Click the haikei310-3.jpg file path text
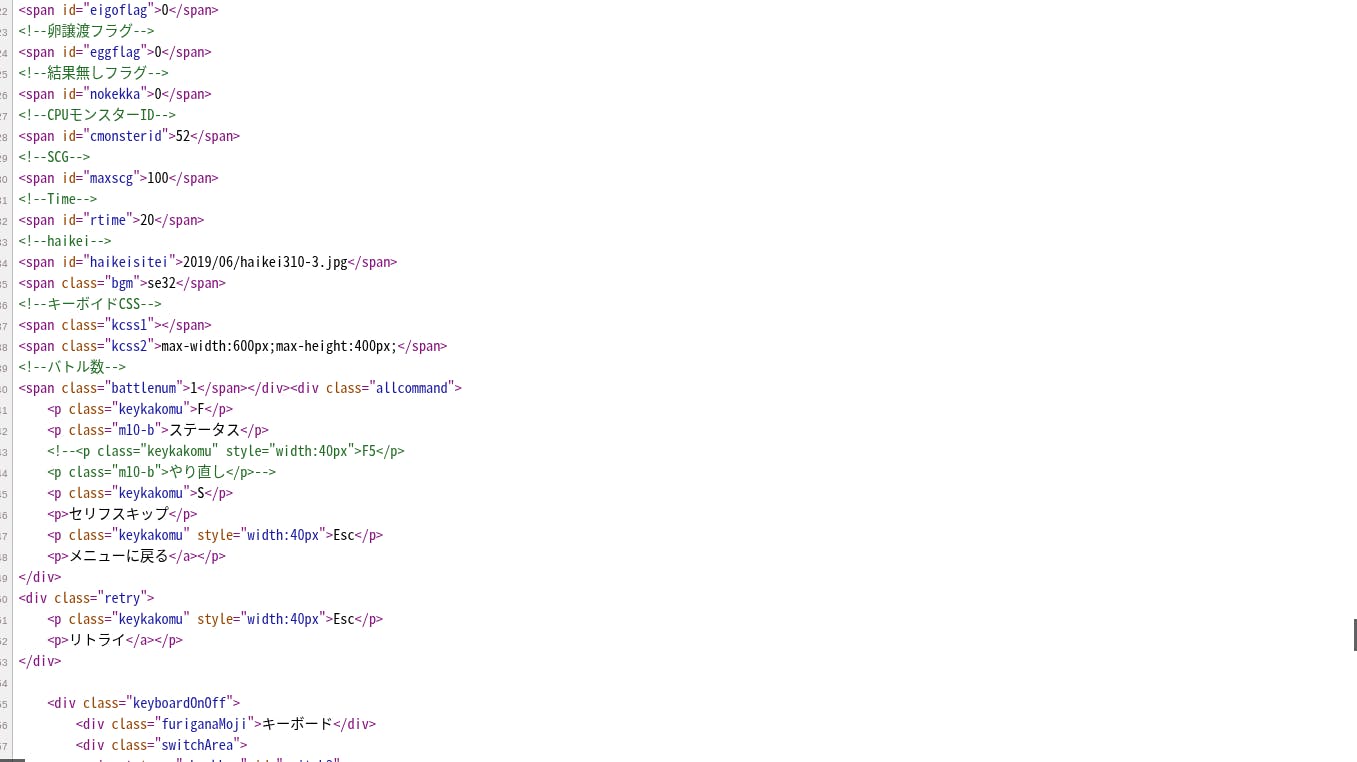 click(x=265, y=262)
